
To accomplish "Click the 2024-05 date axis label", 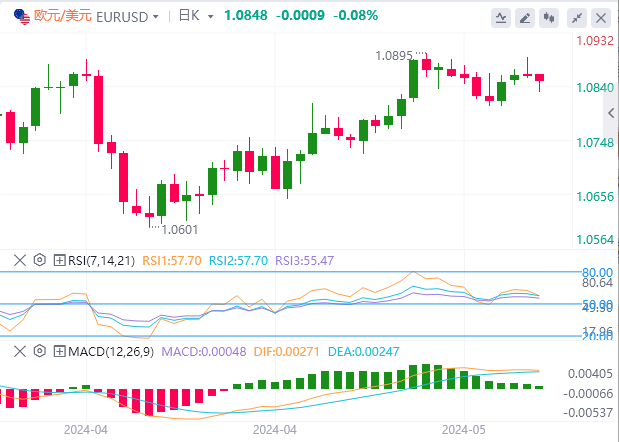I will tap(464, 429).
